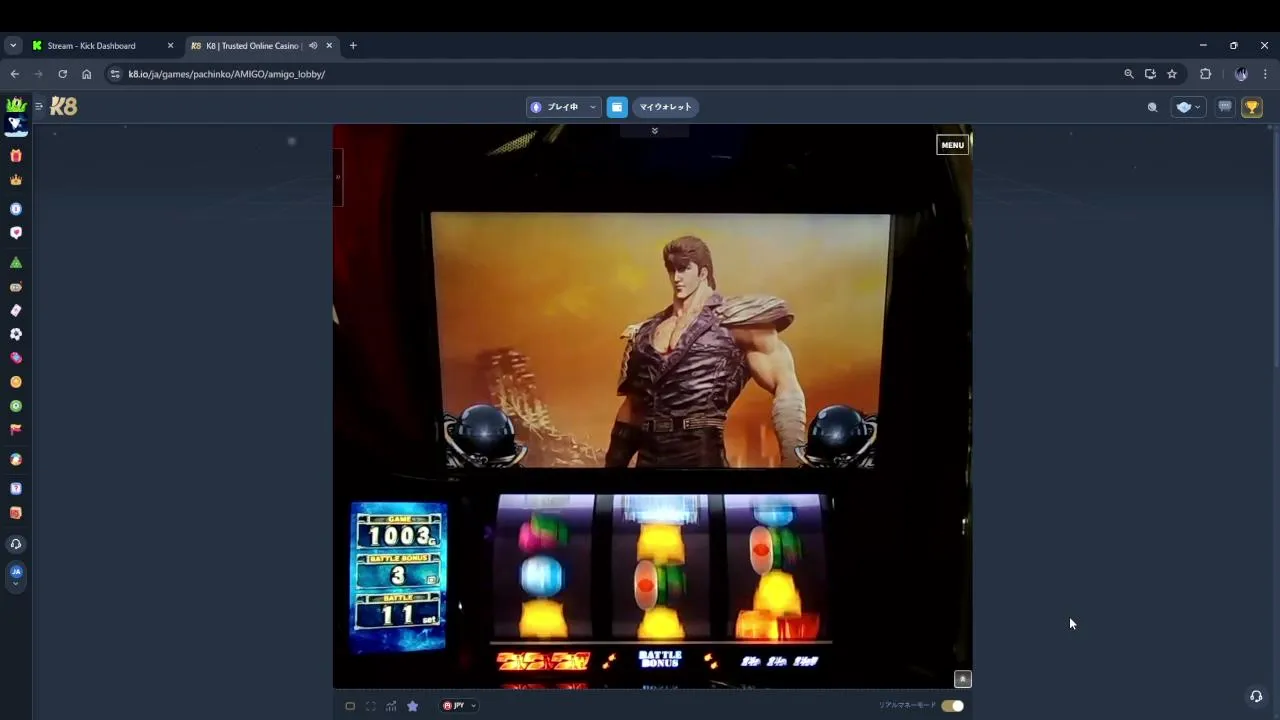The image size is (1280, 720).
Task: Click the search magnifier in K8 header
Action: (x=1152, y=107)
